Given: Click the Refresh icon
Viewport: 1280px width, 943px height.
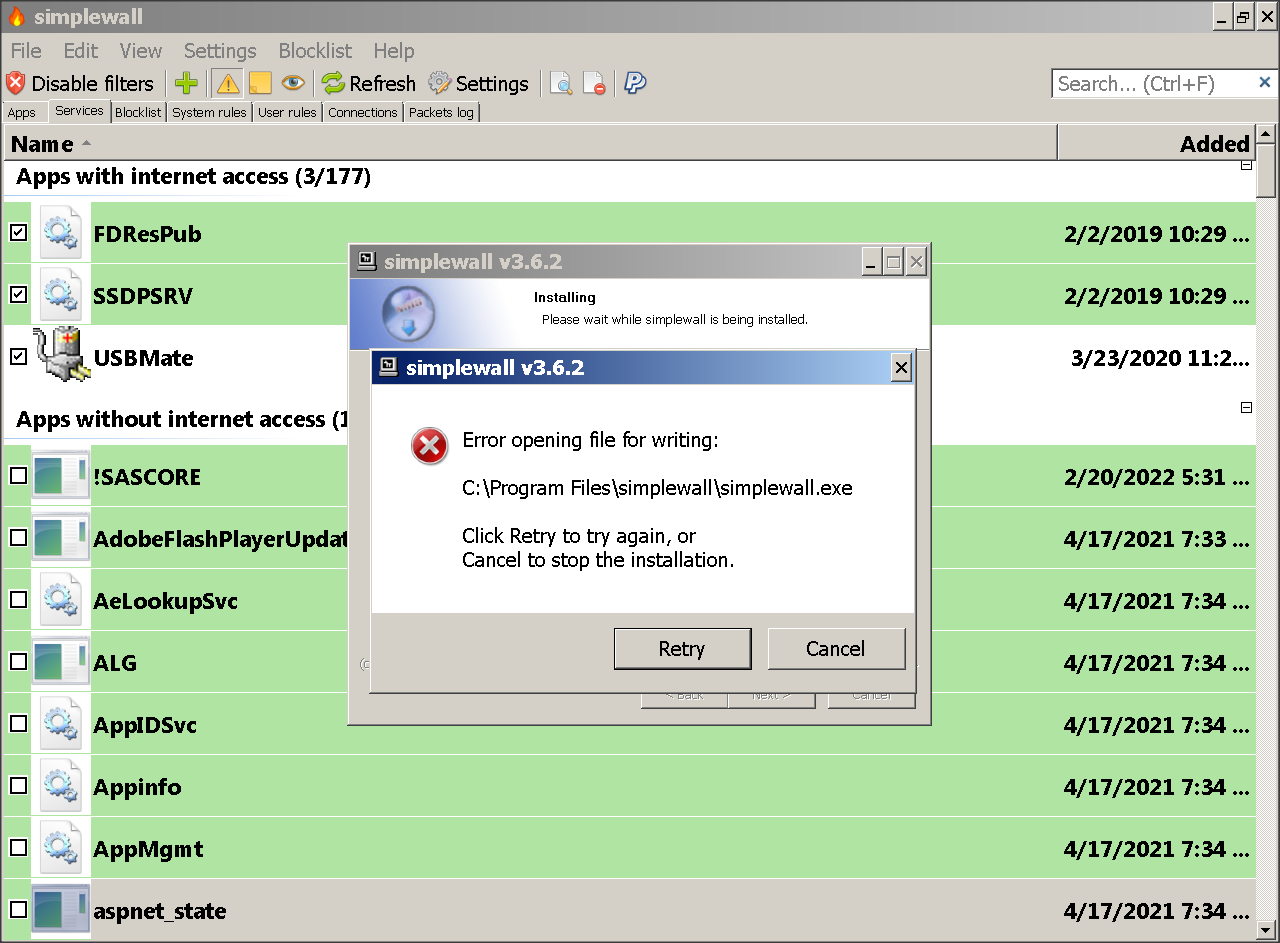Looking at the screenshot, I should click(333, 84).
